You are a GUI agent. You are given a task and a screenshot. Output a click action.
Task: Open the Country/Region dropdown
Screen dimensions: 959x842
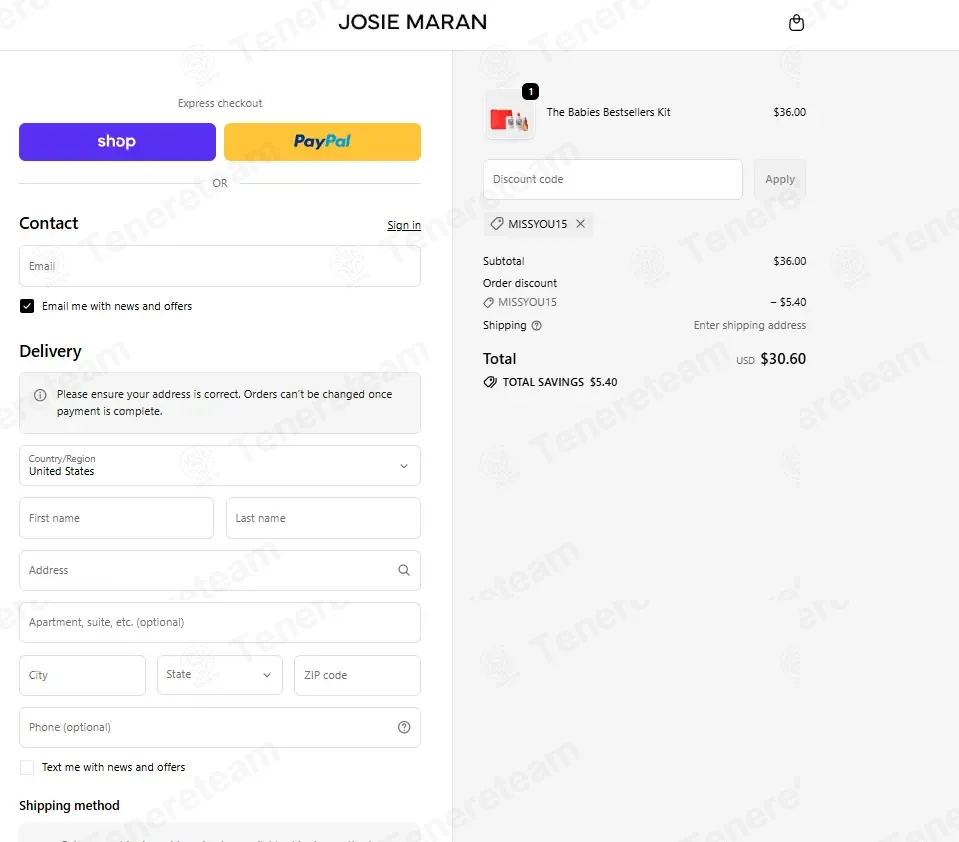click(220, 465)
